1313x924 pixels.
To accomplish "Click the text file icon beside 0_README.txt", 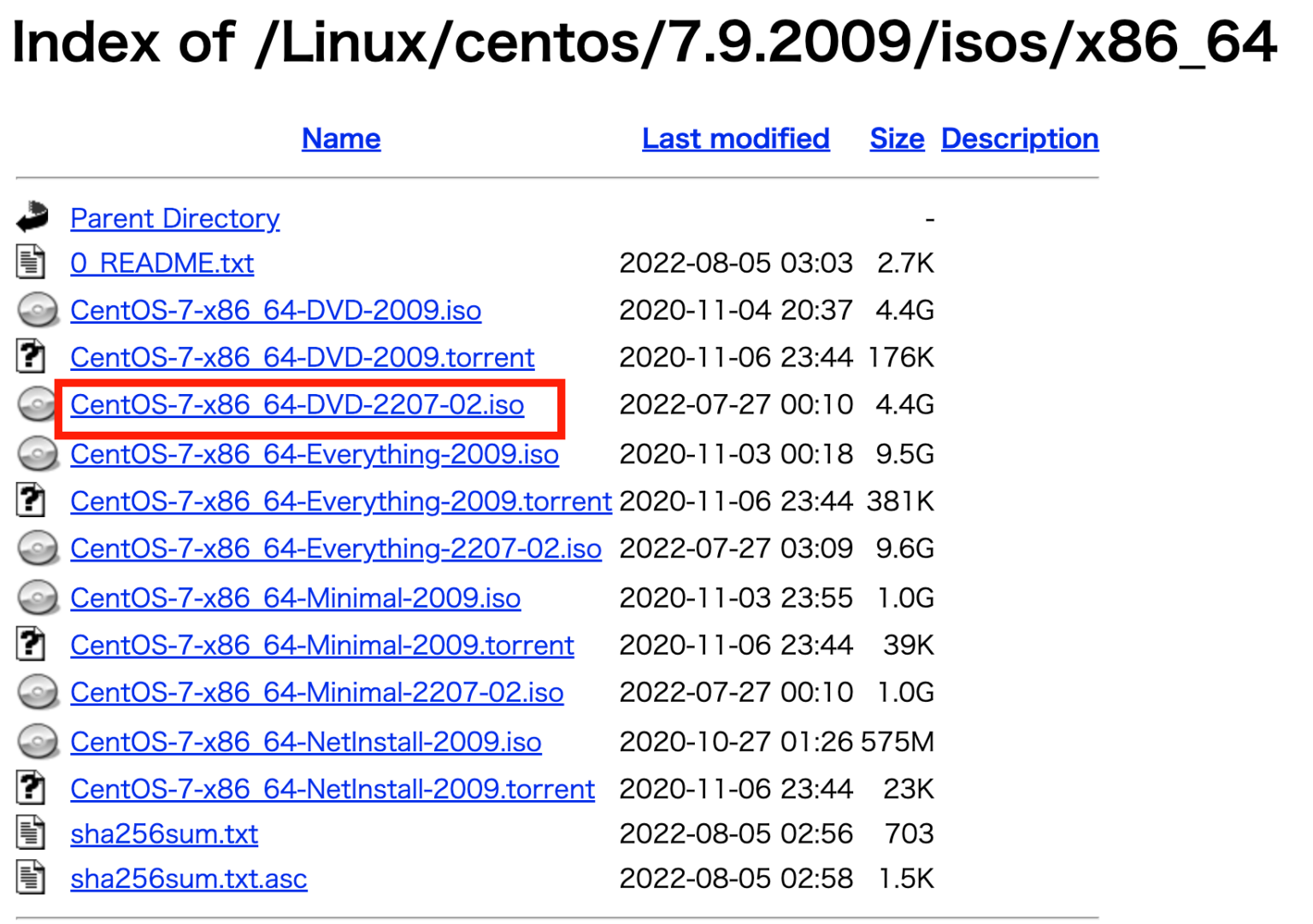I will click(32, 262).
